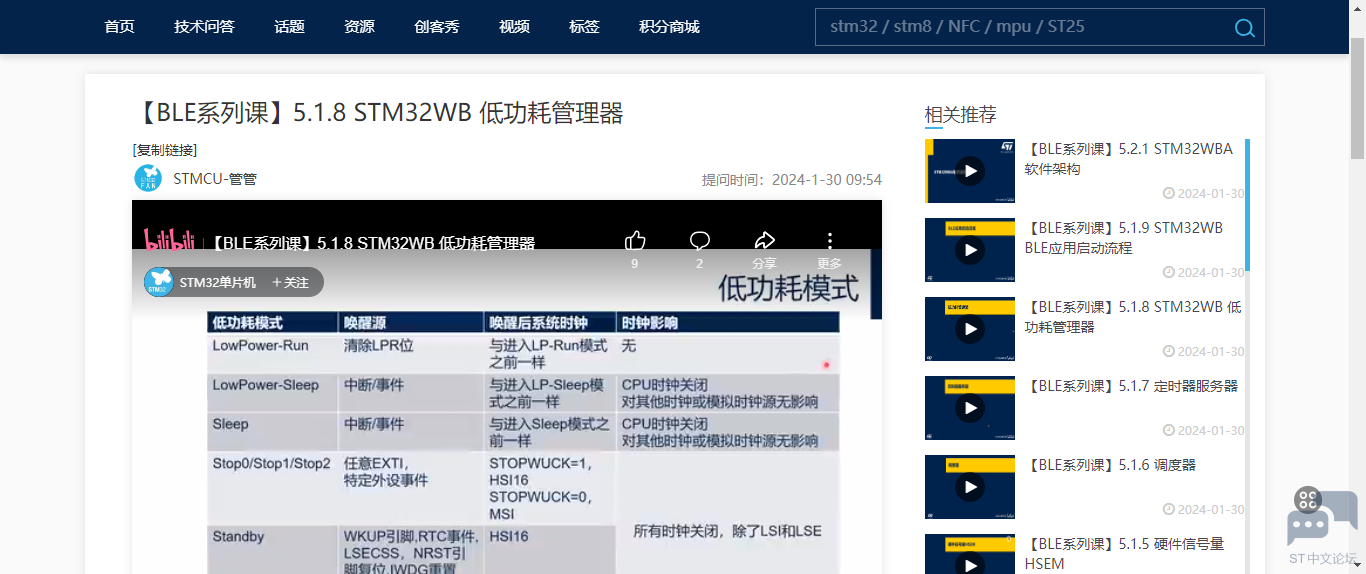Play the sidebar 5.1.8 低功耗管理器 thumbnail
Screen dimensions: 1366x574
[x=969, y=328]
